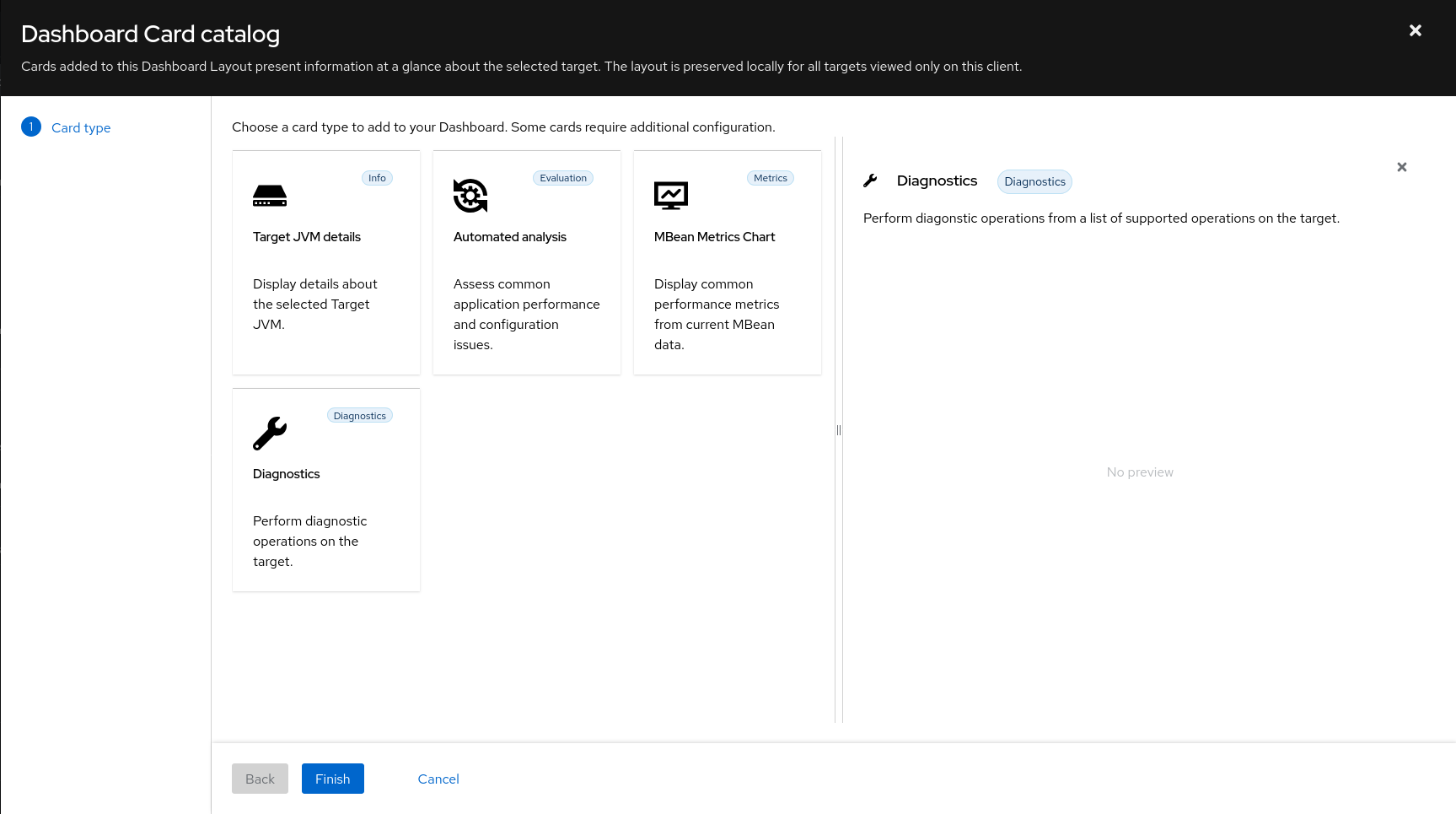
Task: Click the Info label on JVM card
Action: point(377,178)
